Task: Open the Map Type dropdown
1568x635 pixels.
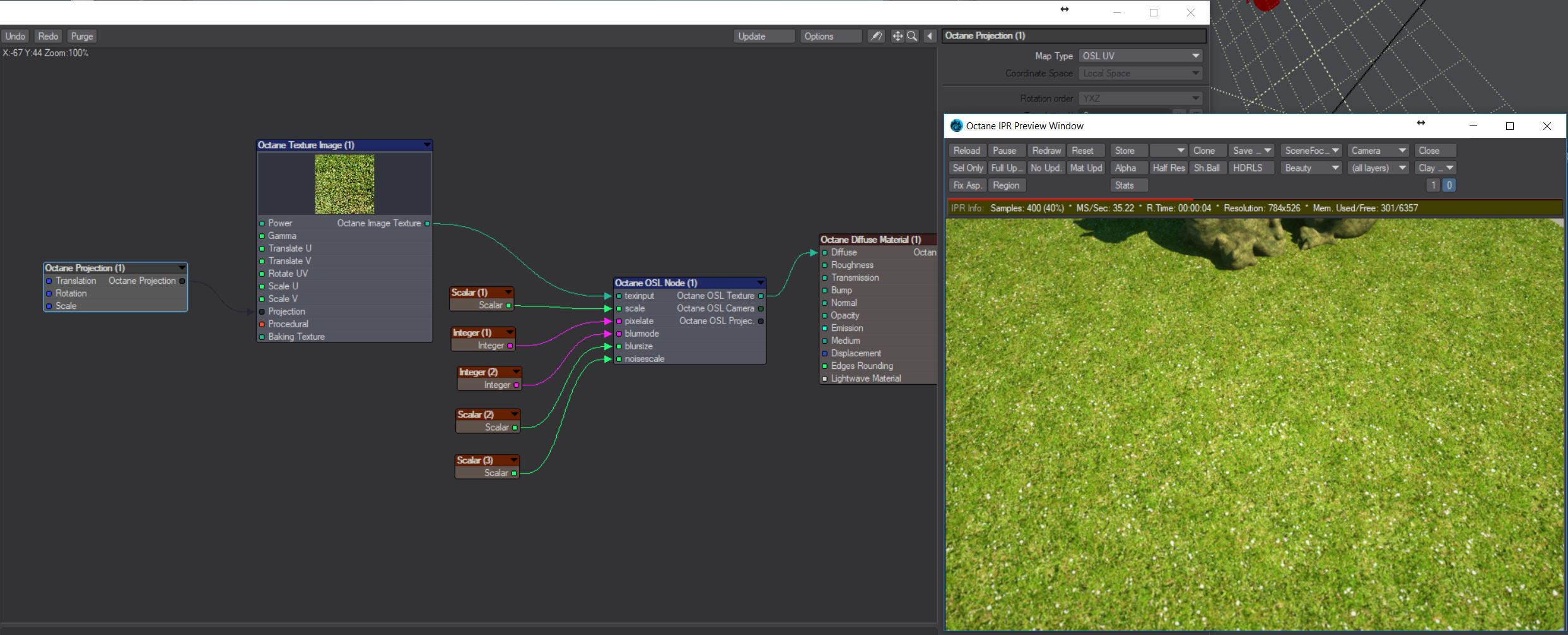Action: 1140,56
